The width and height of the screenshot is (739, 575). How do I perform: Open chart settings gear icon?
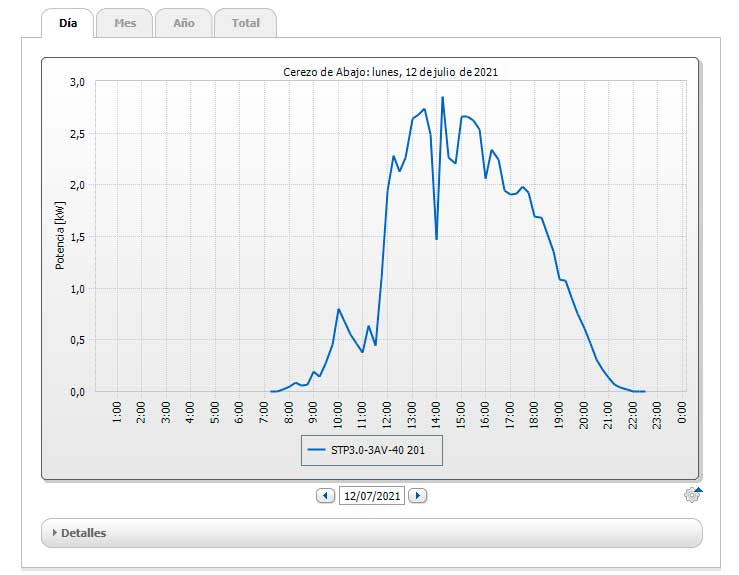[692, 495]
